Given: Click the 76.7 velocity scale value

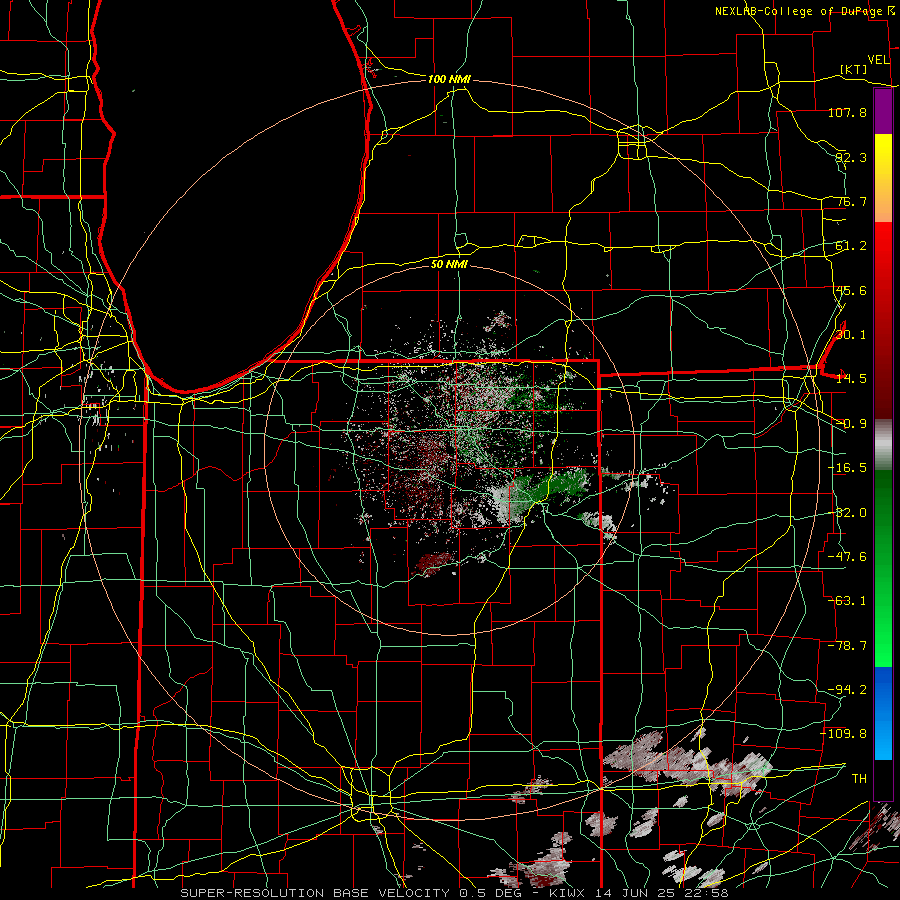Looking at the screenshot, I should pyautogui.click(x=851, y=201).
